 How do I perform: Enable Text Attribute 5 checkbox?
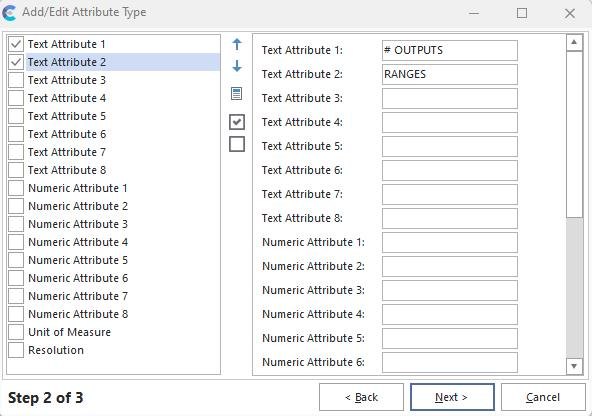16,116
